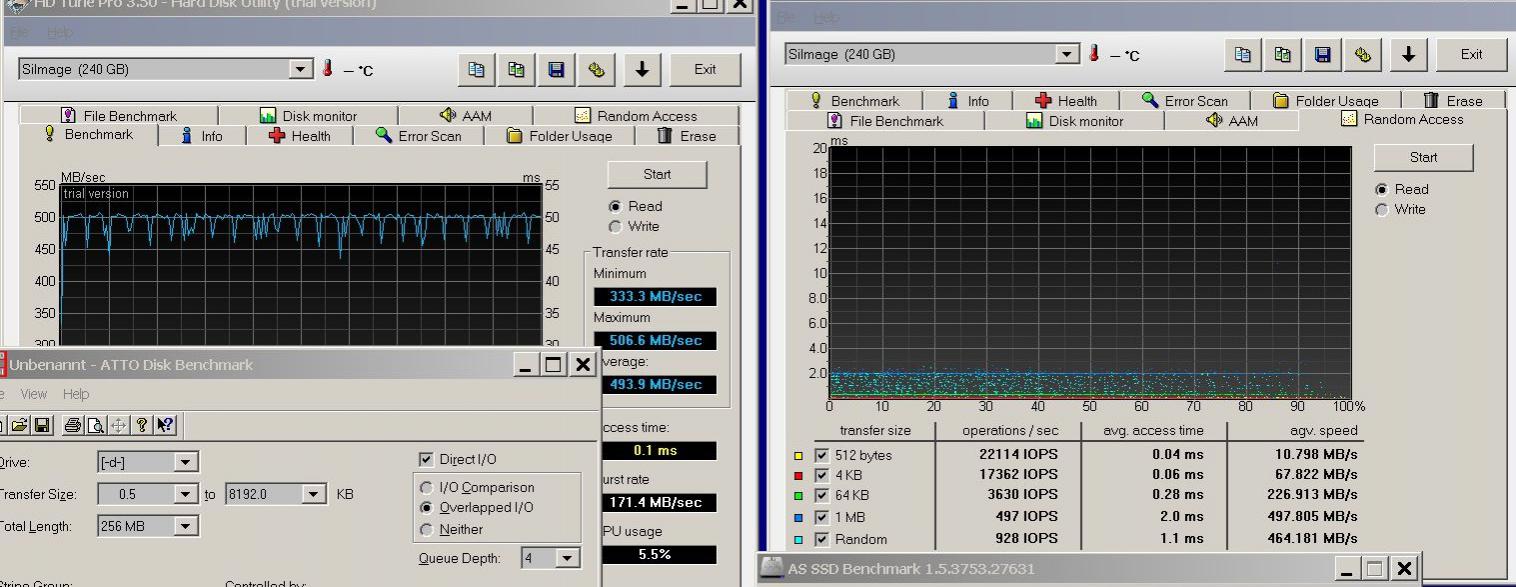Print icon in ATTO toolbar
Screen dimensions: 1516x587
pyautogui.click(x=73, y=425)
